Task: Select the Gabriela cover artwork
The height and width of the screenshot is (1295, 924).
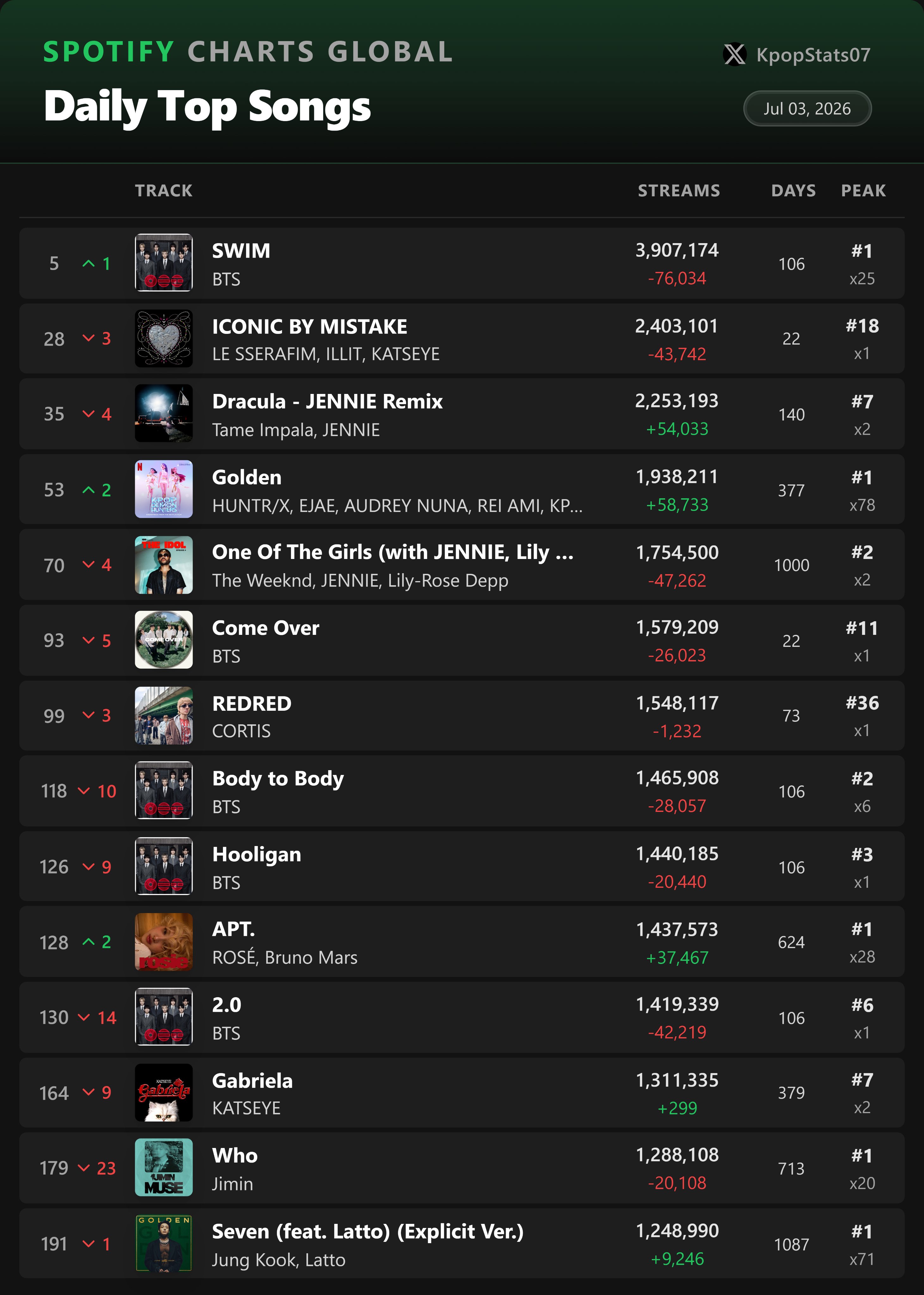Action: tap(164, 1093)
